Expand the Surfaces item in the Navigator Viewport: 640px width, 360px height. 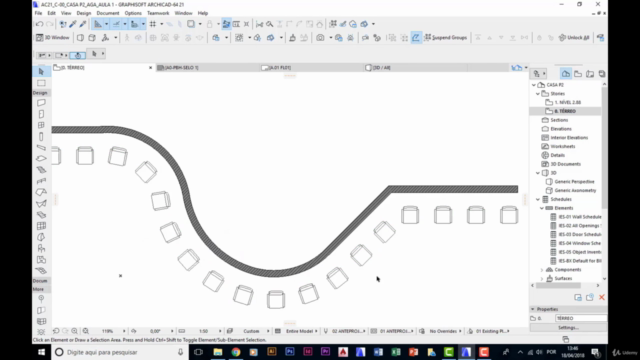[542, 279]
